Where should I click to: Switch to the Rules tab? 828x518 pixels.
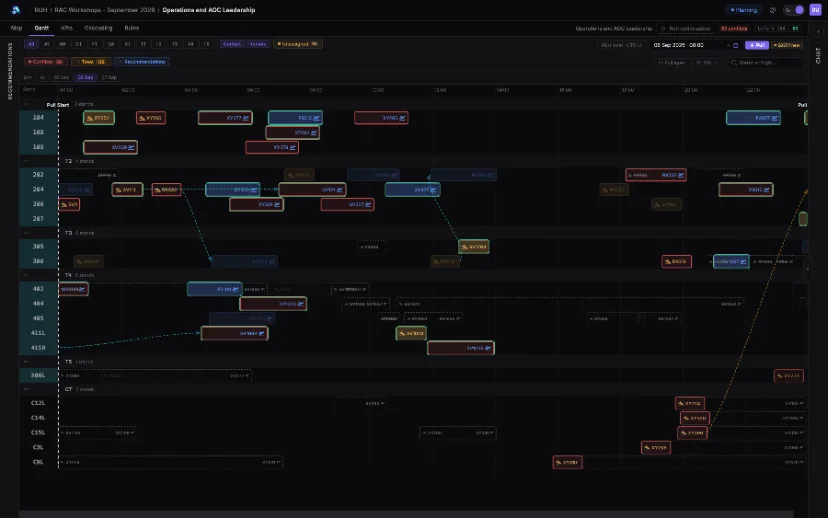tap(131, 28)
